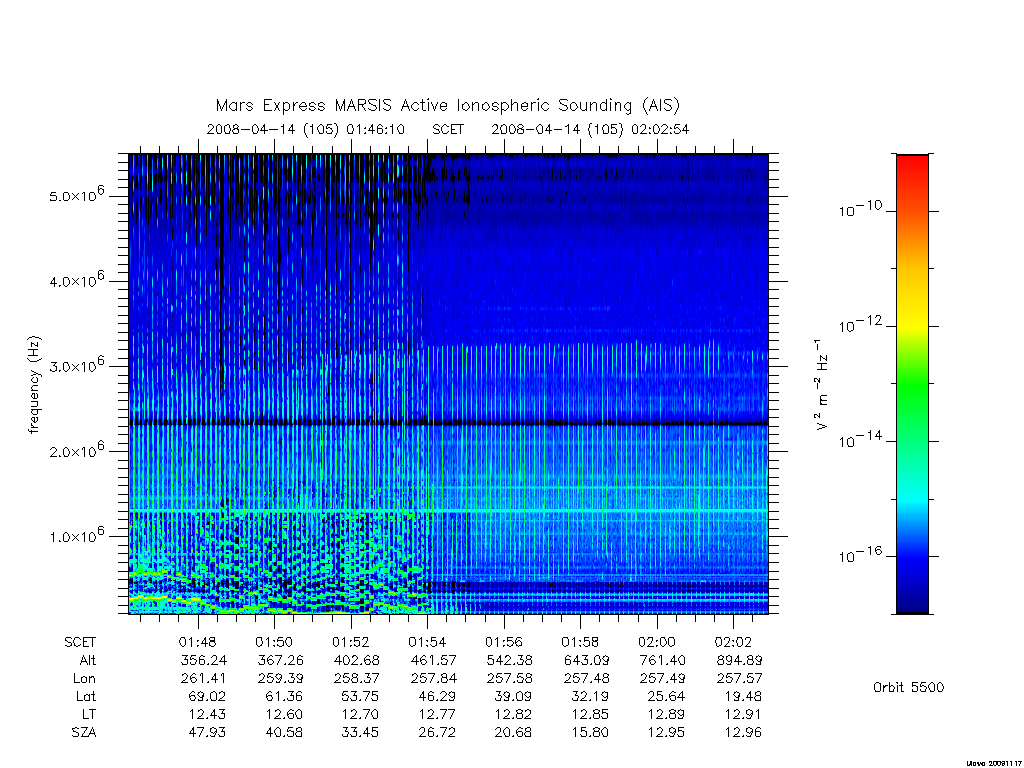The height and width of the screenshot is (768, 1024).
Task: Click the 01:54 SCET time tick label
Action: (x=427, y=643)
